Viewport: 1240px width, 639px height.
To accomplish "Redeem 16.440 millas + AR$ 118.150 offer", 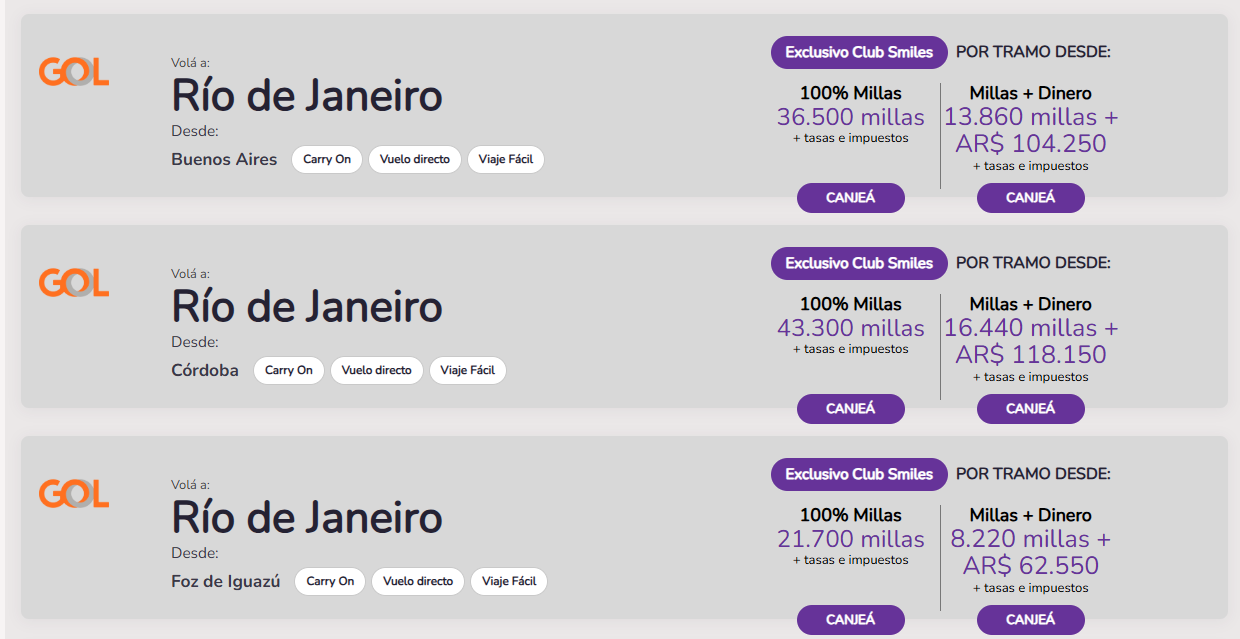I will coord(1031,409).
